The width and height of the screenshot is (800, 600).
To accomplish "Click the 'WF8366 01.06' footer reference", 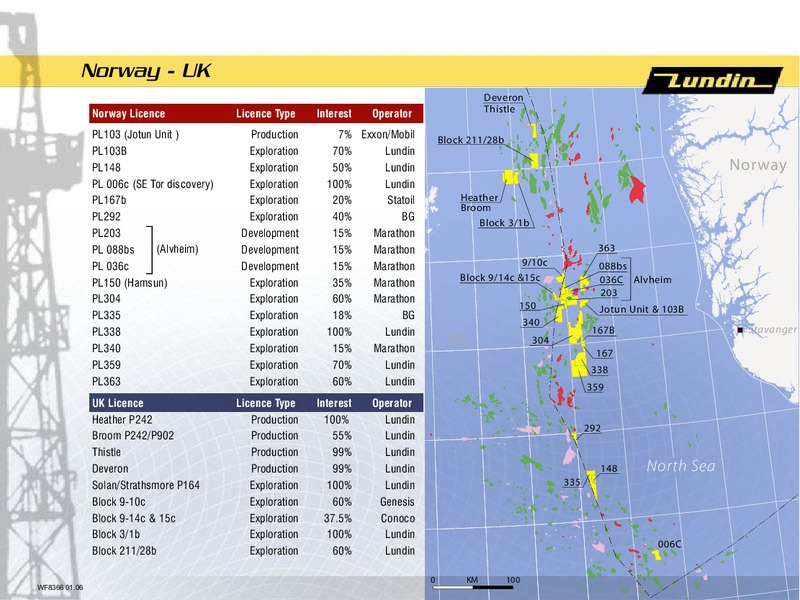I will point(60,587).
